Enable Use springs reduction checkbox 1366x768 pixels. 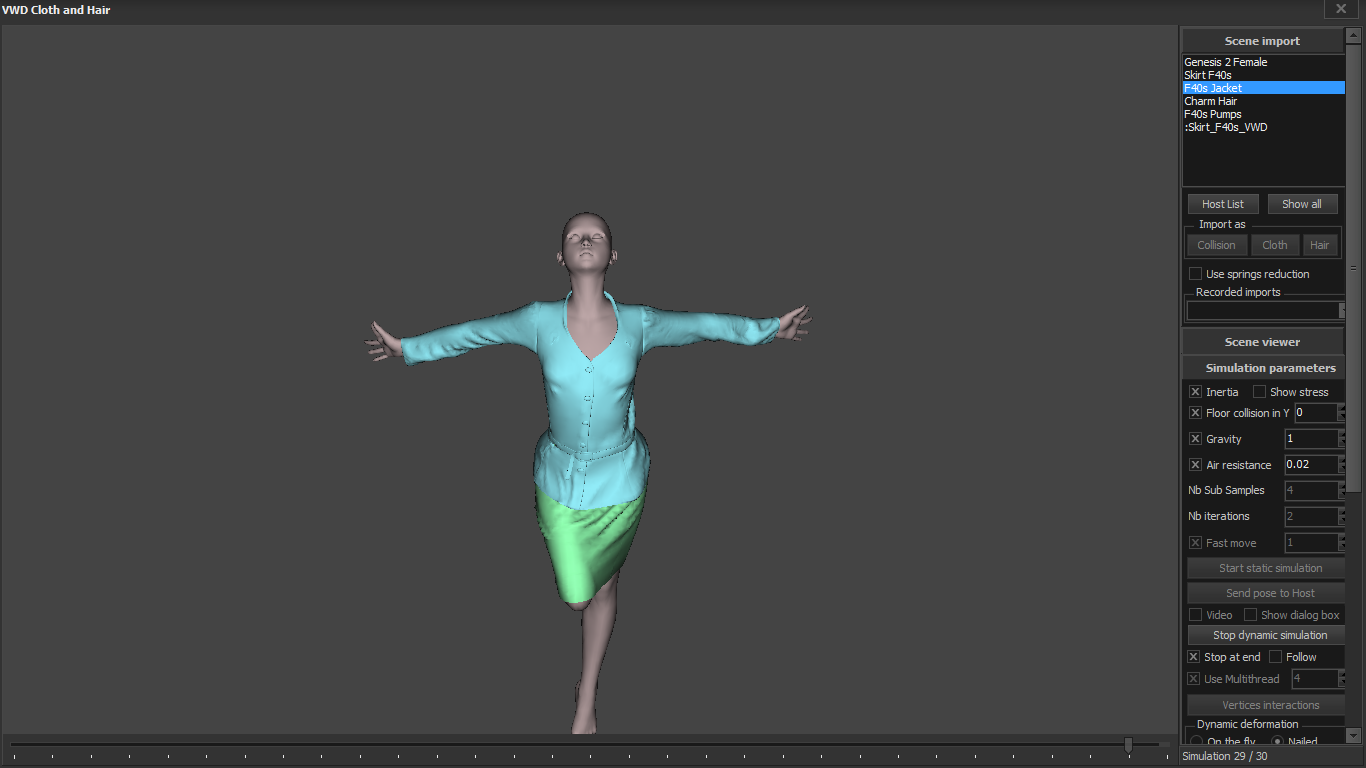(1195, 274)
